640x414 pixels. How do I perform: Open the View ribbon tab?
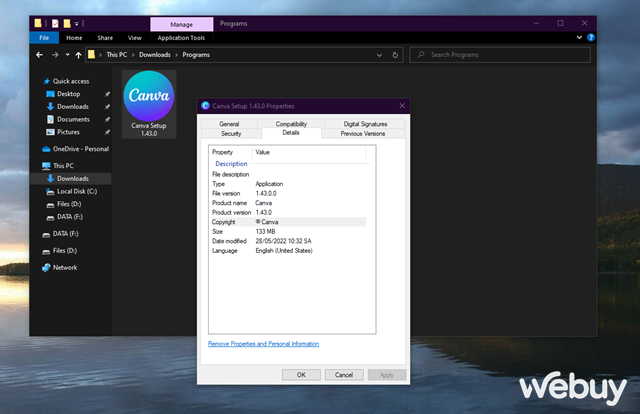pos(135,38)
